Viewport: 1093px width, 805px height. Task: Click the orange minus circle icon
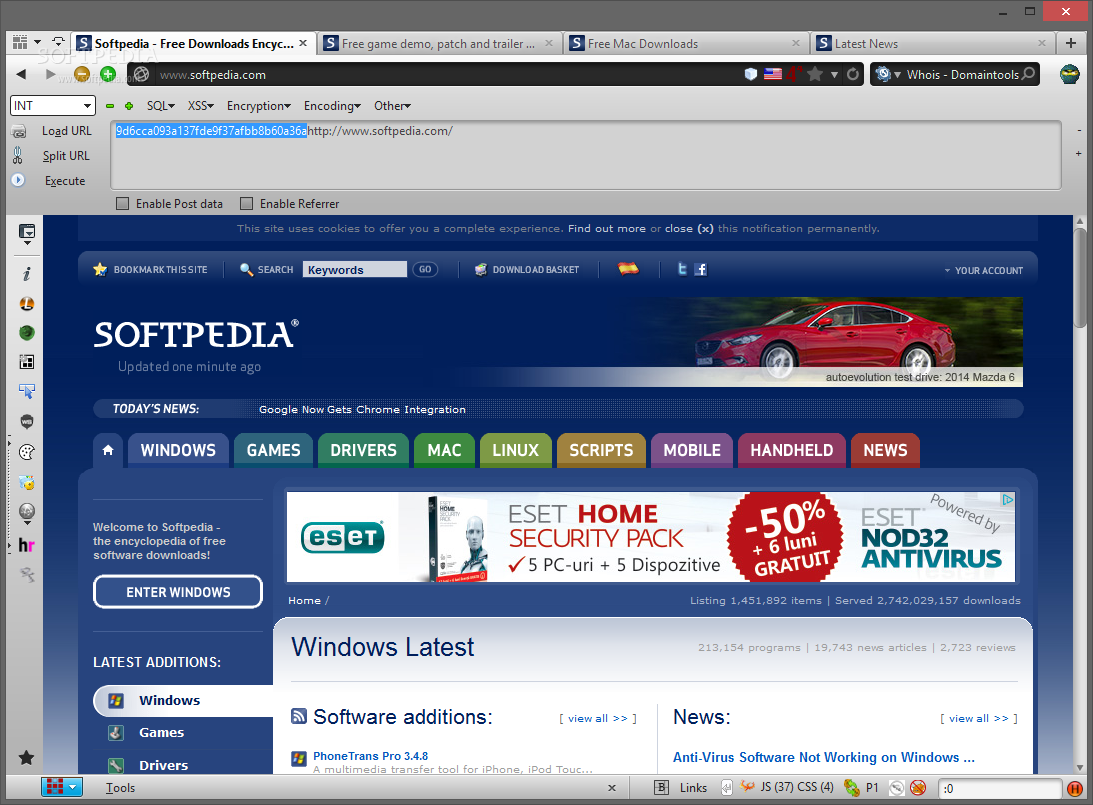click(82, 74)
